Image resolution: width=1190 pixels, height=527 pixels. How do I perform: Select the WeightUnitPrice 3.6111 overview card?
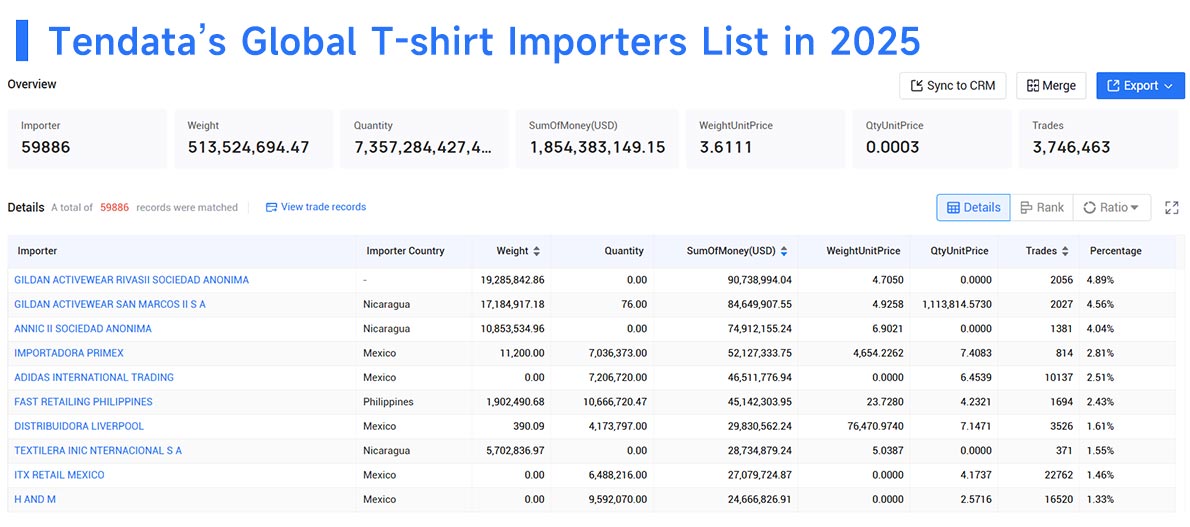(x=765, y=139)
